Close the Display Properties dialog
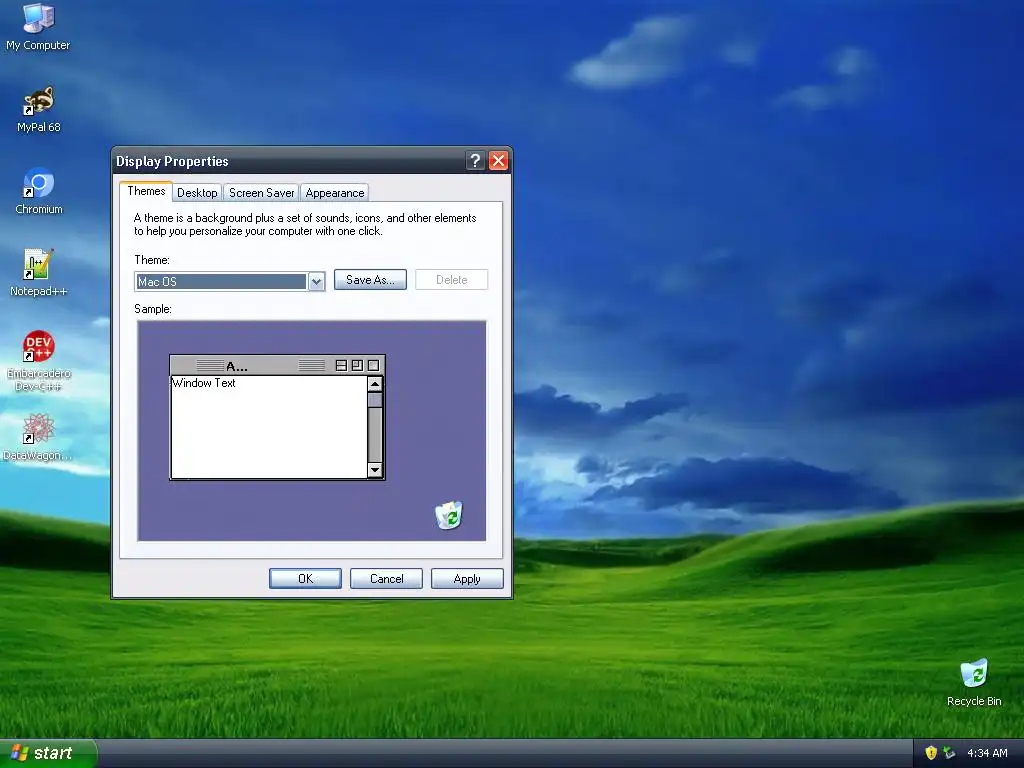 [498, 161]
